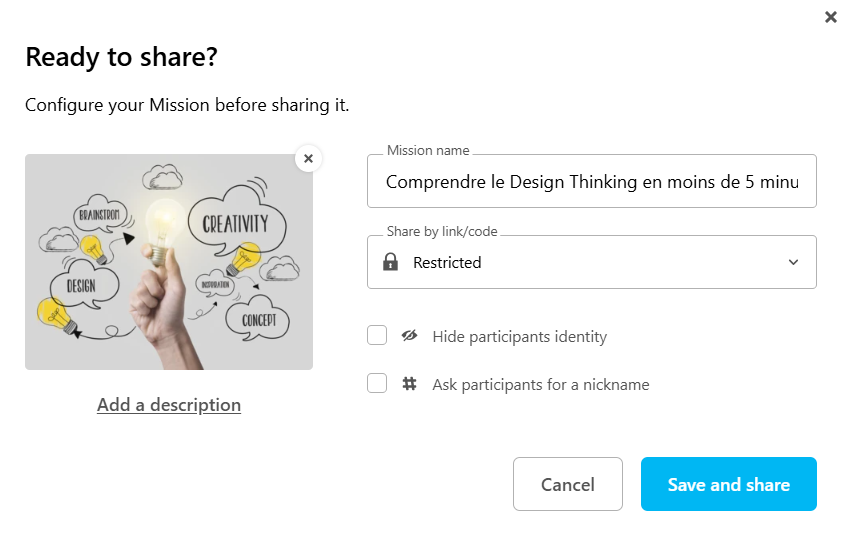Click the 'Mission name' field label
The width and height of the screenshot is (842, 534).
[x=427, y=151]
